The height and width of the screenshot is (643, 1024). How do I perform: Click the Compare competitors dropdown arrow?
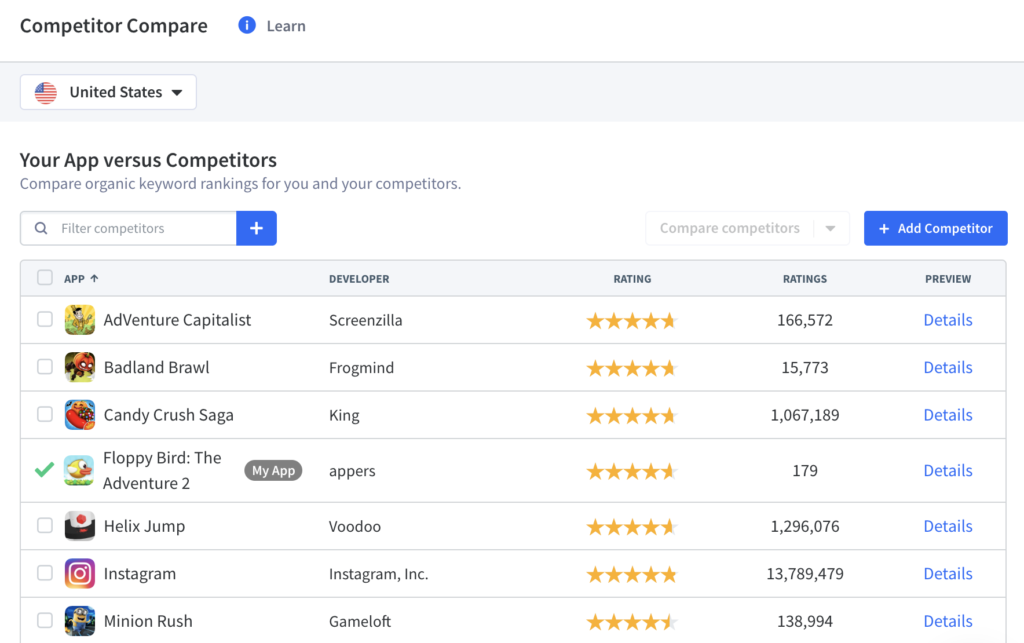831,228
